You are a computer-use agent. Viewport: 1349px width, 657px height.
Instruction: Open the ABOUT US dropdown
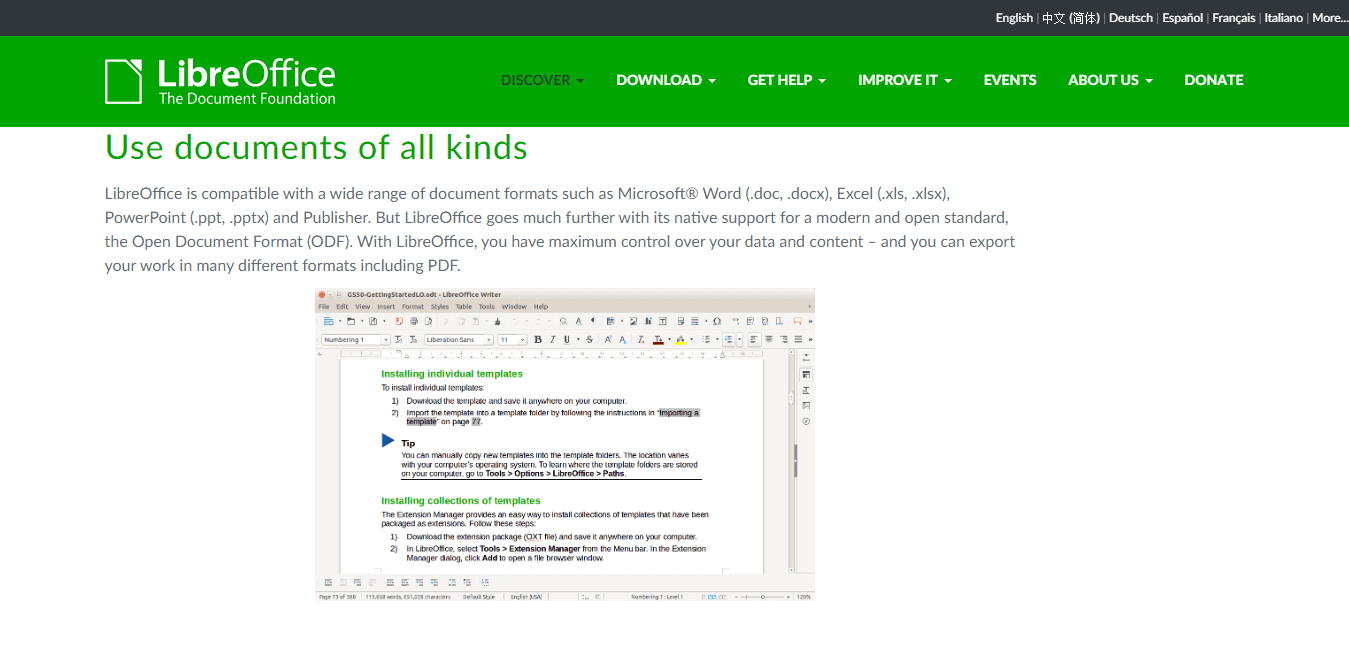pos(1110,80)
